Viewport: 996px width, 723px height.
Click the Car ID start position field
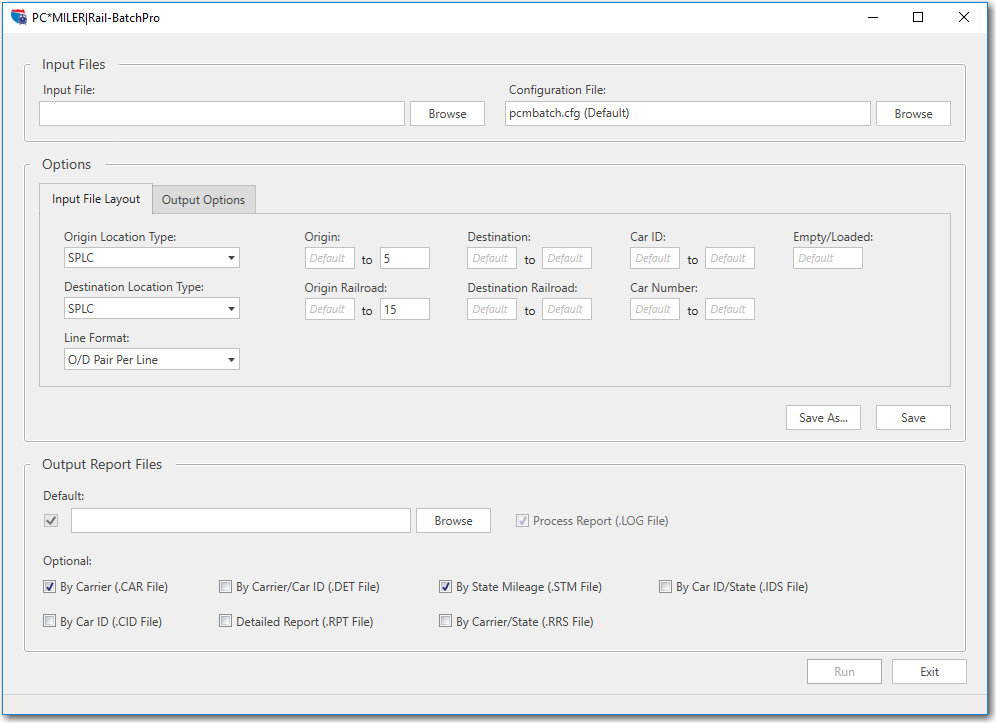655,258
